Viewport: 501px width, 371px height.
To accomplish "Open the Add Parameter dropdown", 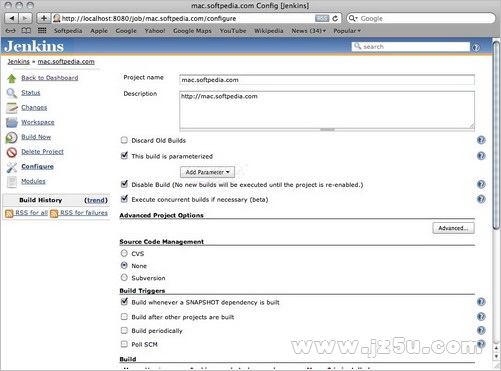I will tap(207, 172).
